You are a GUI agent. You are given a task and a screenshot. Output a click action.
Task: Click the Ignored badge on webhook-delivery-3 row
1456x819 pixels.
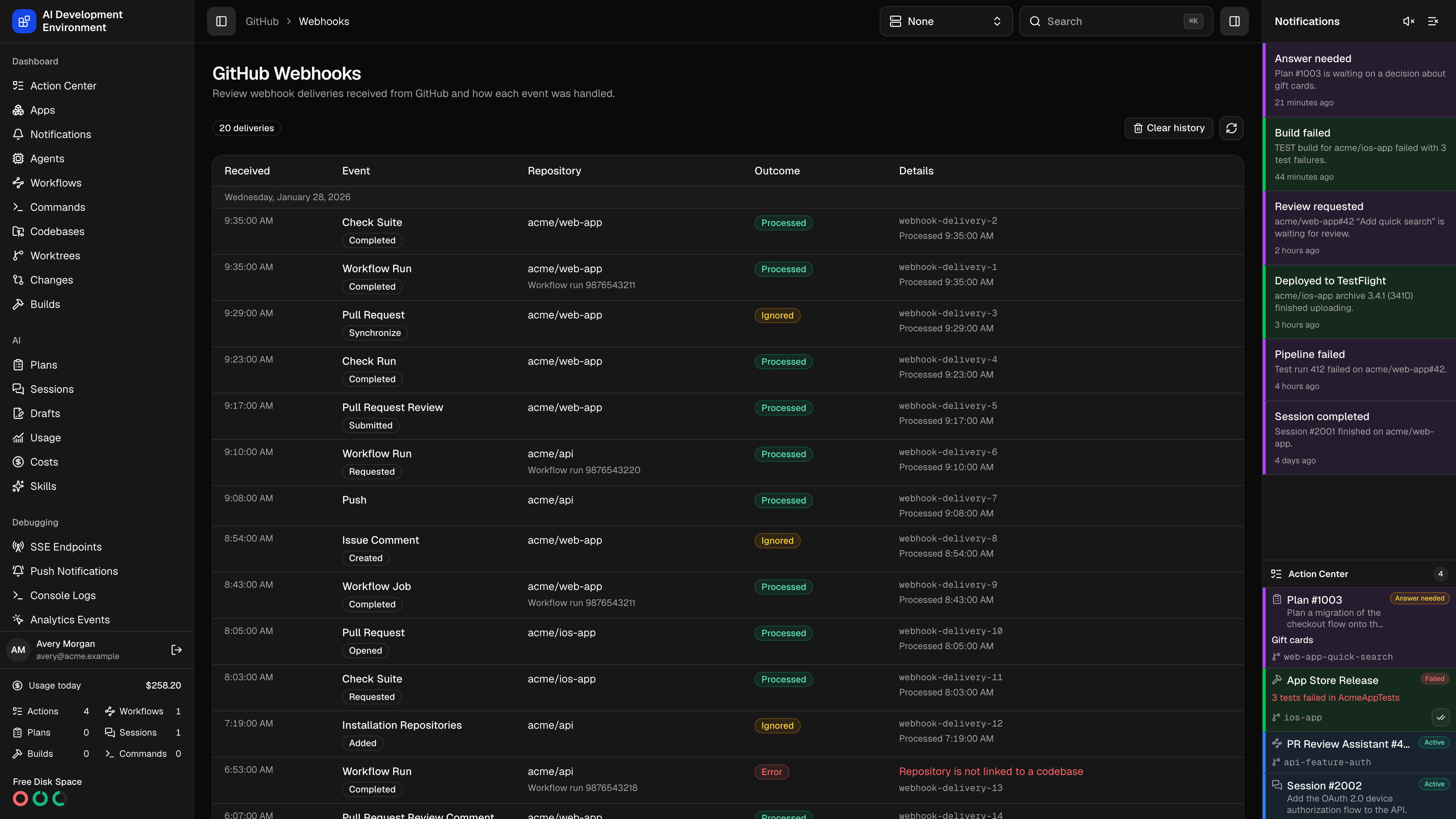point(777,315)
